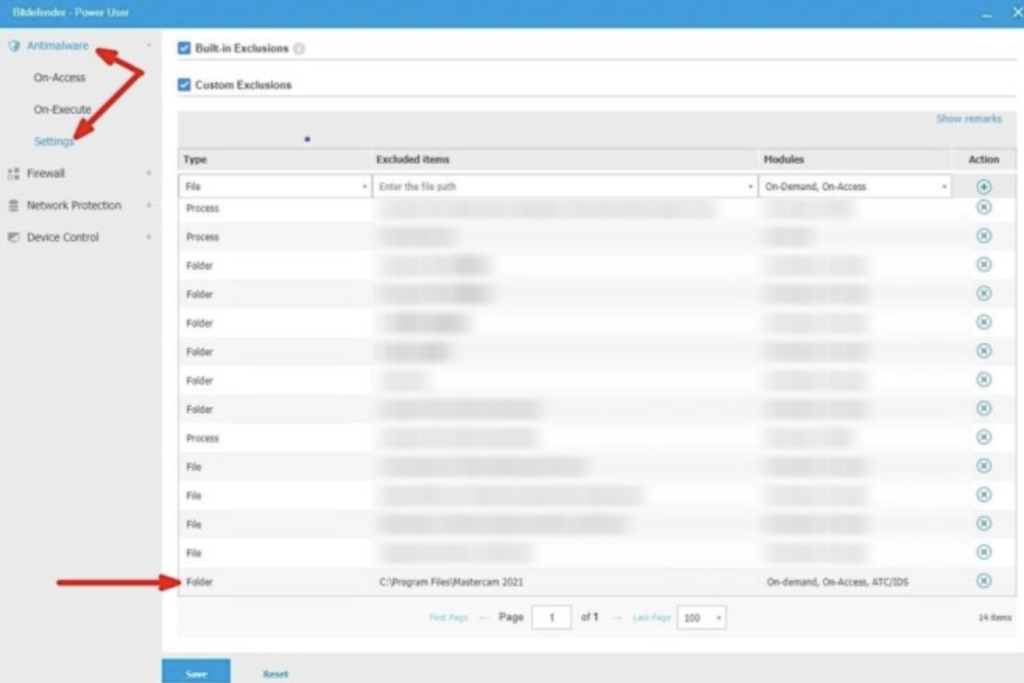The width and height of the screenshot is (1024, 683).
Task: Select the C:\Program Files\Mastercam 2021 path
Action: [451, 582]
